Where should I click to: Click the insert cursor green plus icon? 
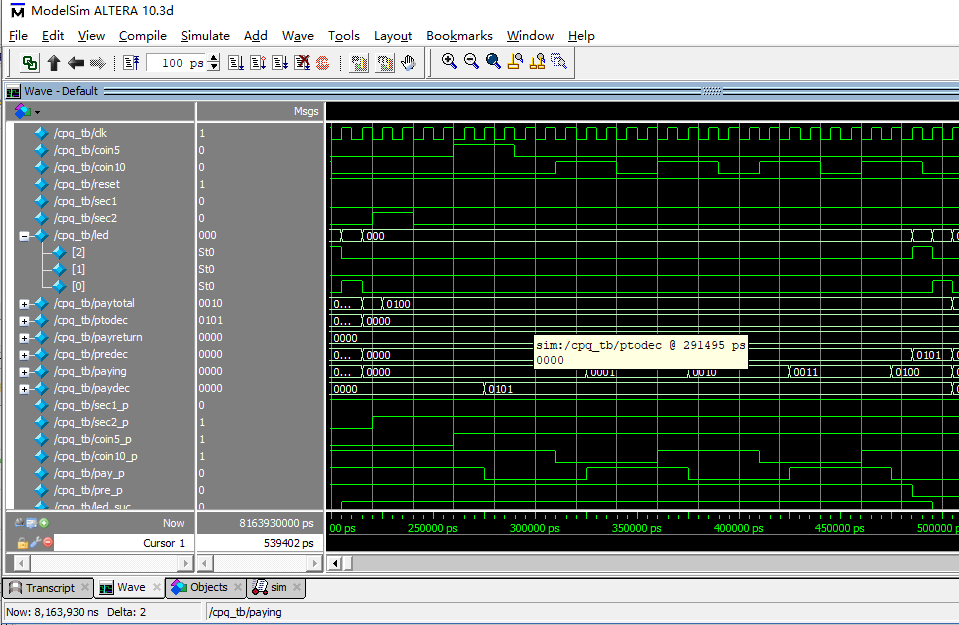pos(44,522)
